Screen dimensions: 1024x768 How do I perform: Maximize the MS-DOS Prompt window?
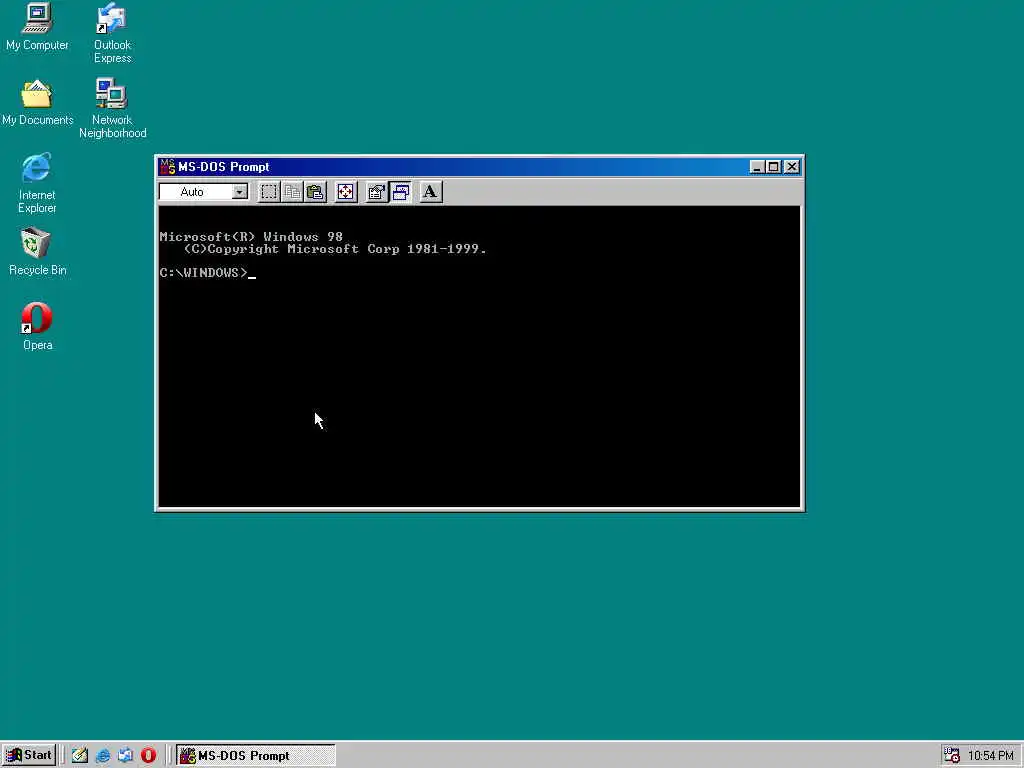click(x=773, y=167)
